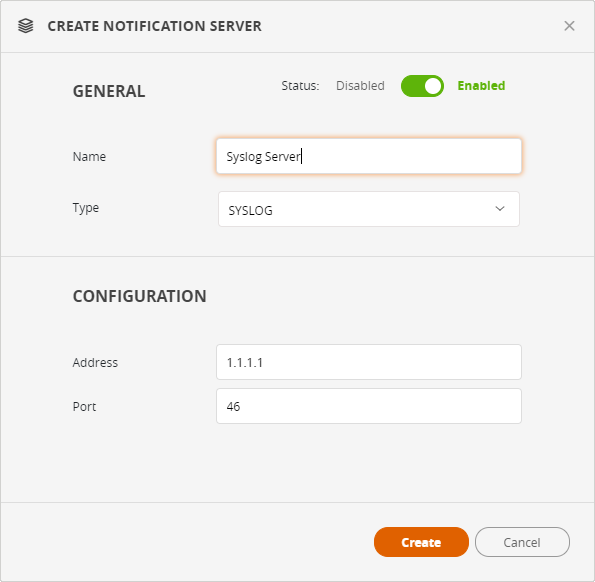Viewport: 595px width, 582px height.
Task: Click the CONFIGURATION section heading
Action: pos(140,296)
